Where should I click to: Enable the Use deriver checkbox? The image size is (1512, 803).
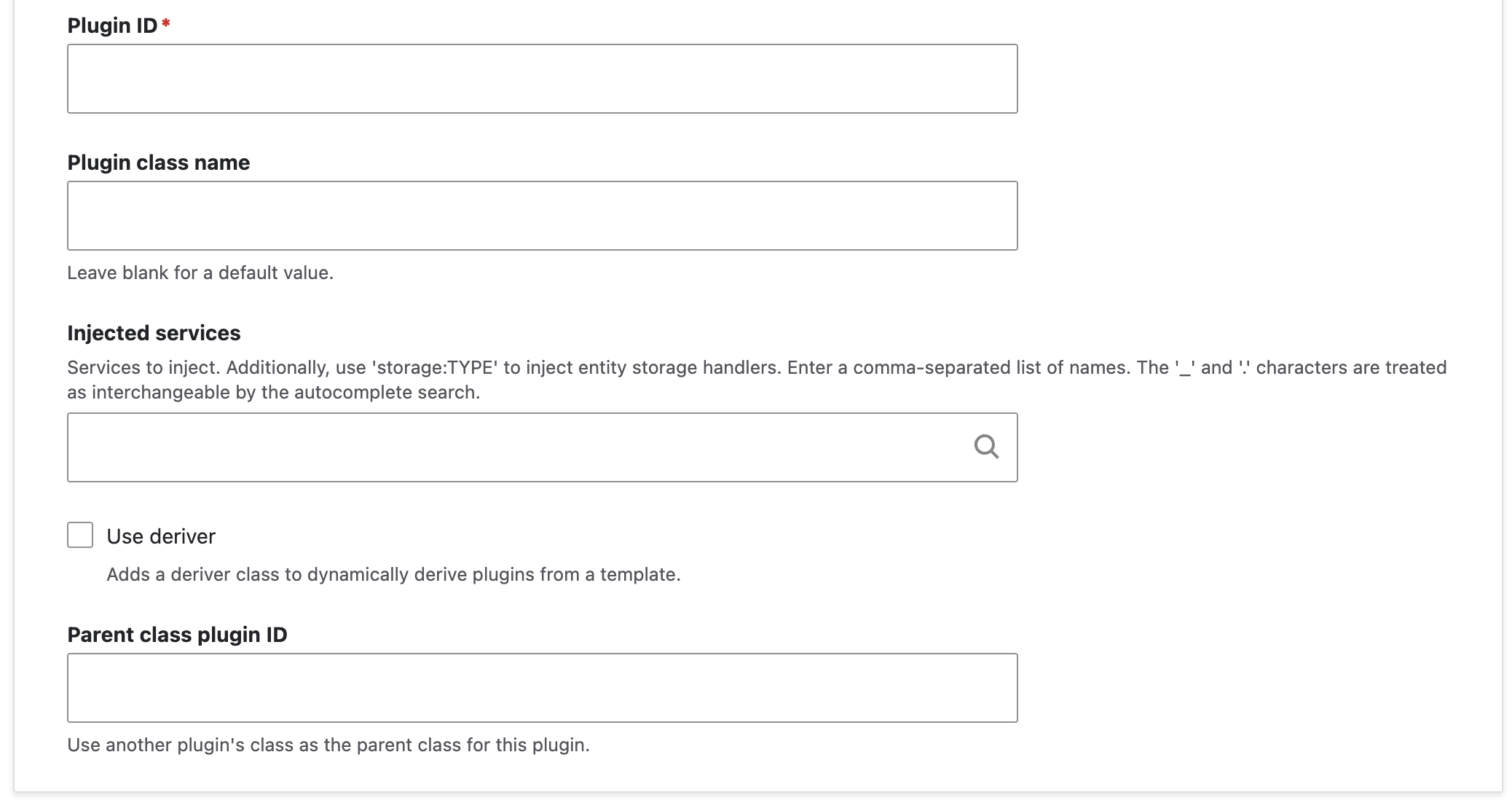(x=80, y=535)
